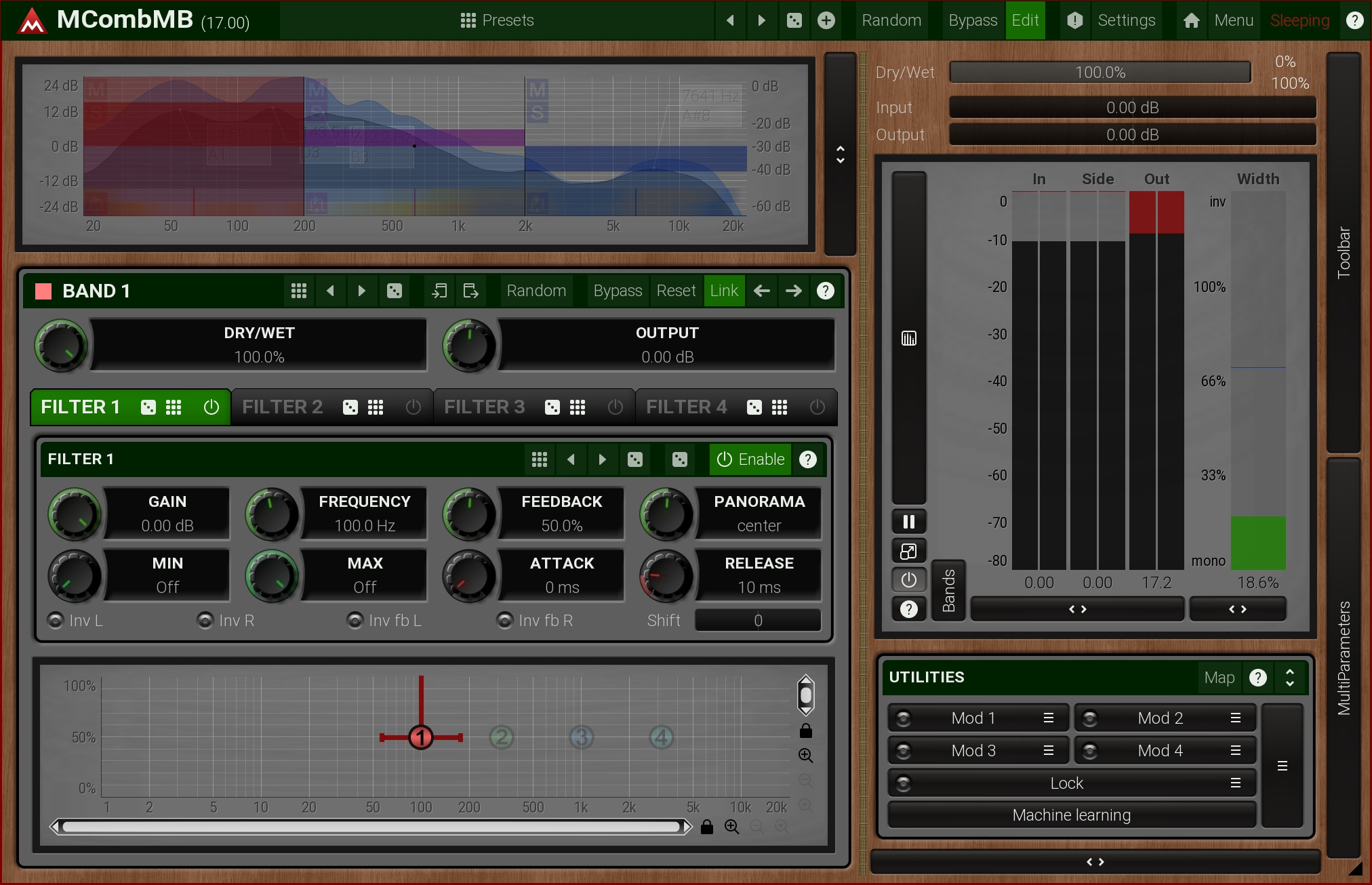1372x885 pixels.
Task: Click the Machine learning button
Action: [1071, 815]
